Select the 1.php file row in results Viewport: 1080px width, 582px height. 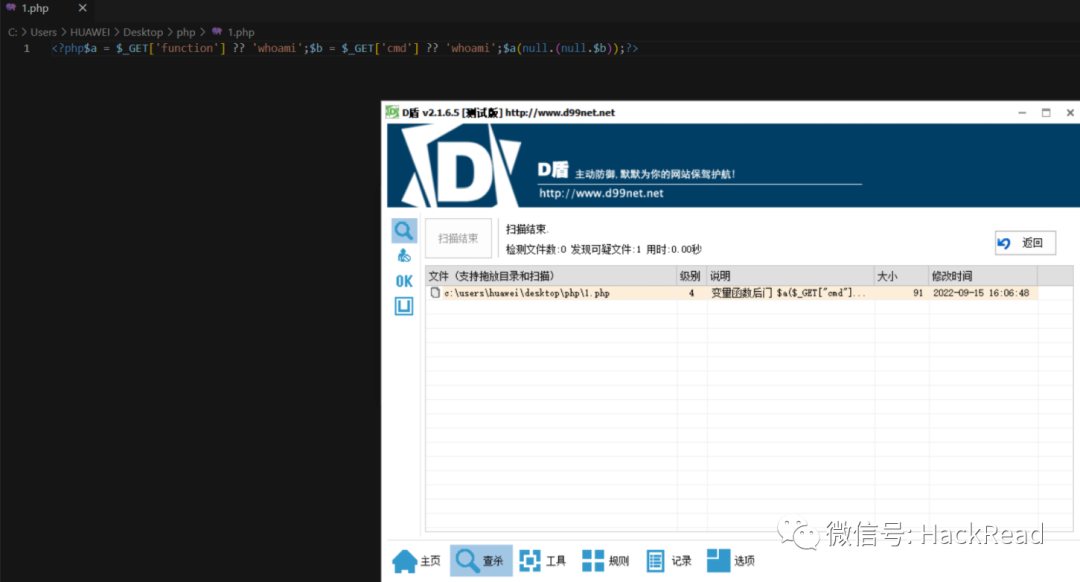731,293
